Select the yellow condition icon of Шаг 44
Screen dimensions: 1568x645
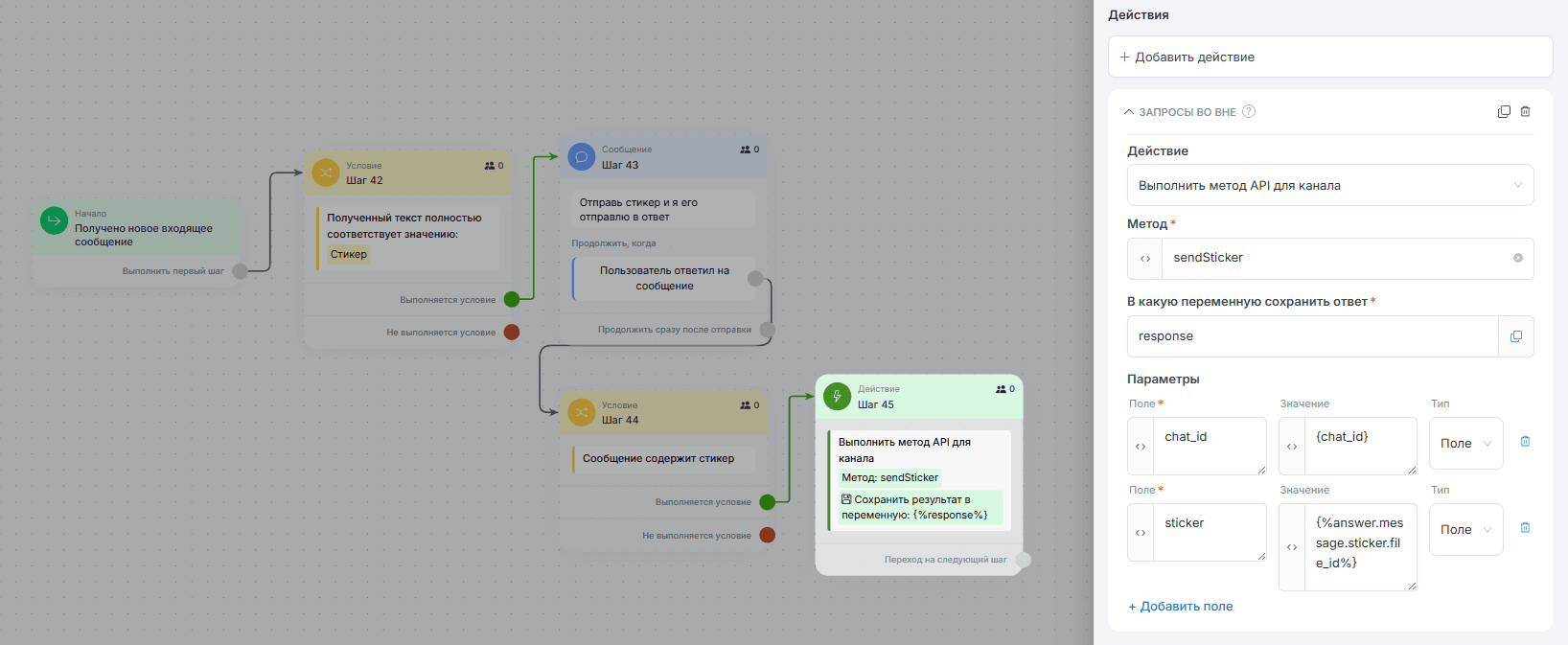pyautogui.click(x=582, y=412)
